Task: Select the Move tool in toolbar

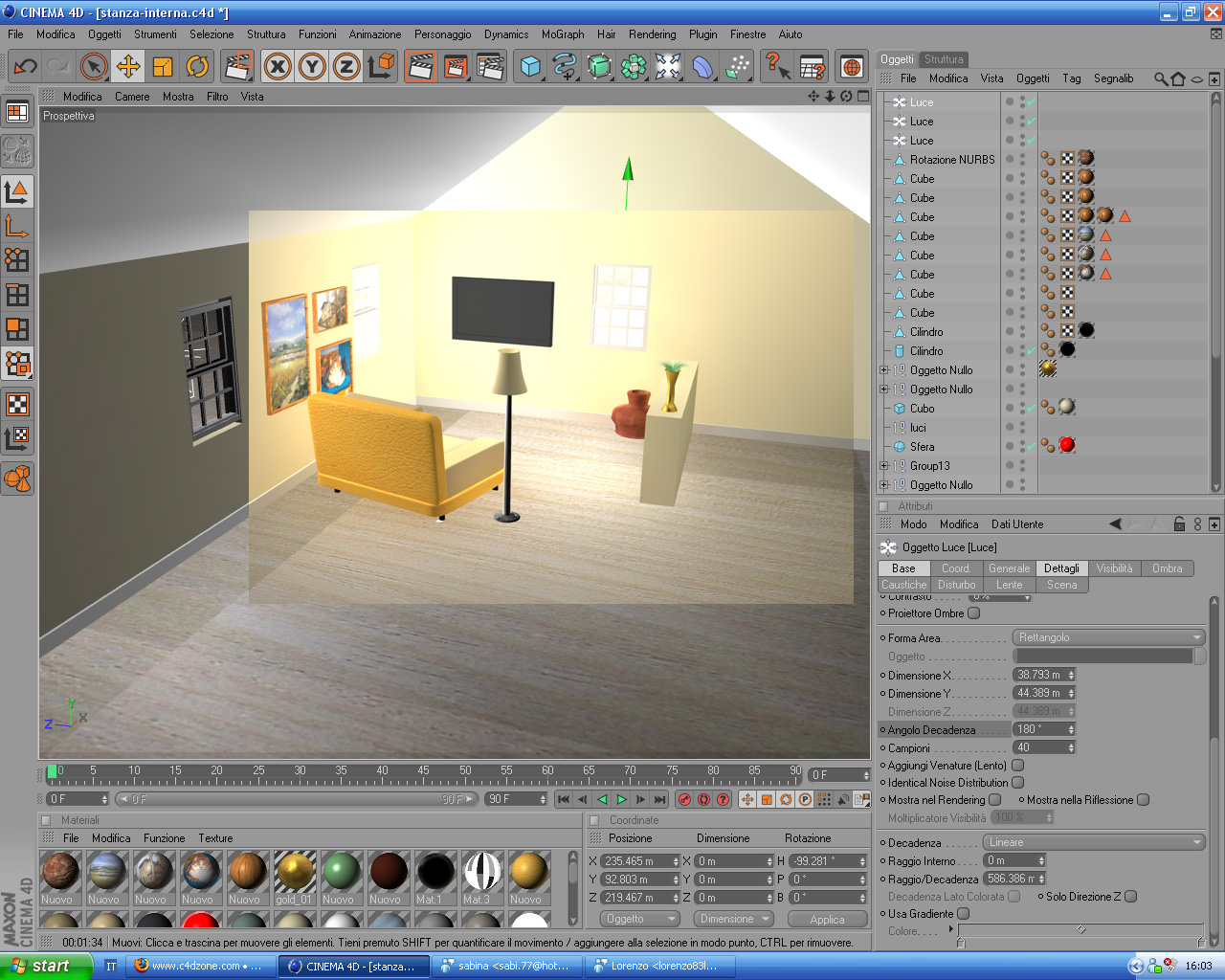Action: pyautogui.click(x=127, y=66)
